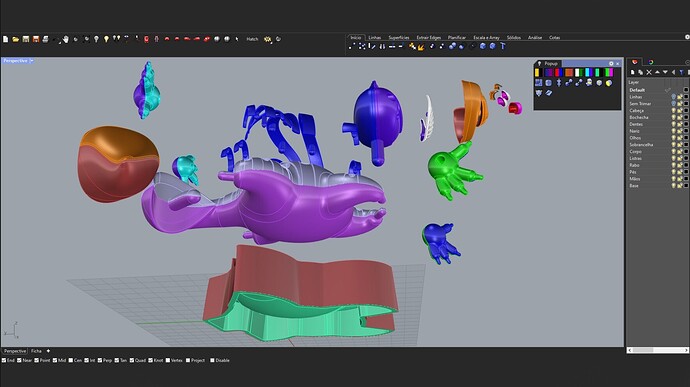Show the Linhas layer via its bulb icon
690x387 pixels.
pos(673,97)
